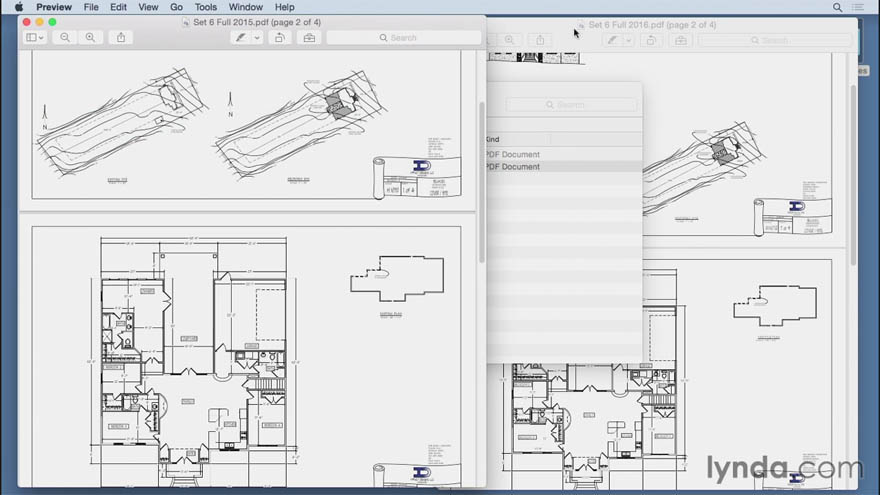Screen dimensions: 880x495
Task: Click the vertical scrollbar of the 2016 window
Action: click(853, 175)
